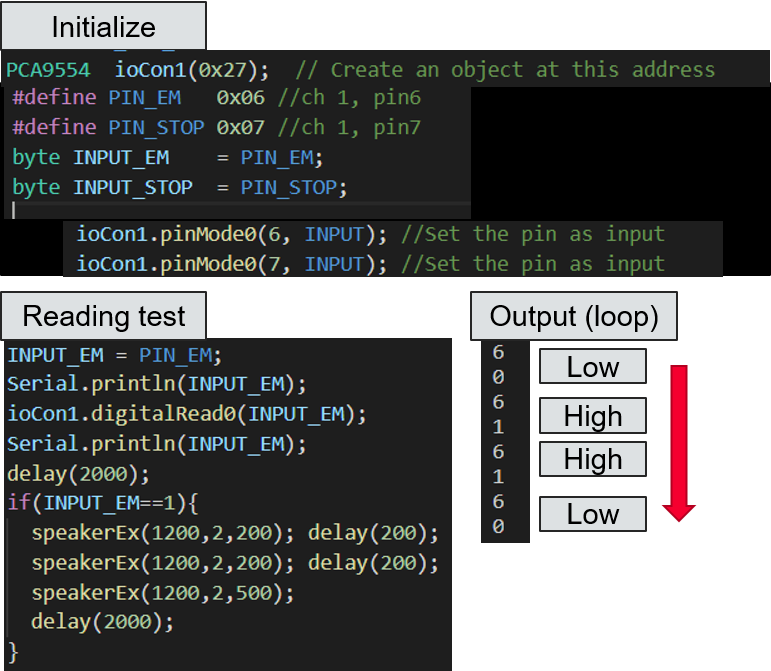Viewport: 771px width, 671px height.
Task: Select the 'byte INPUT_STOP = PIN_STOP;' line
Action: tap(180, 187)
